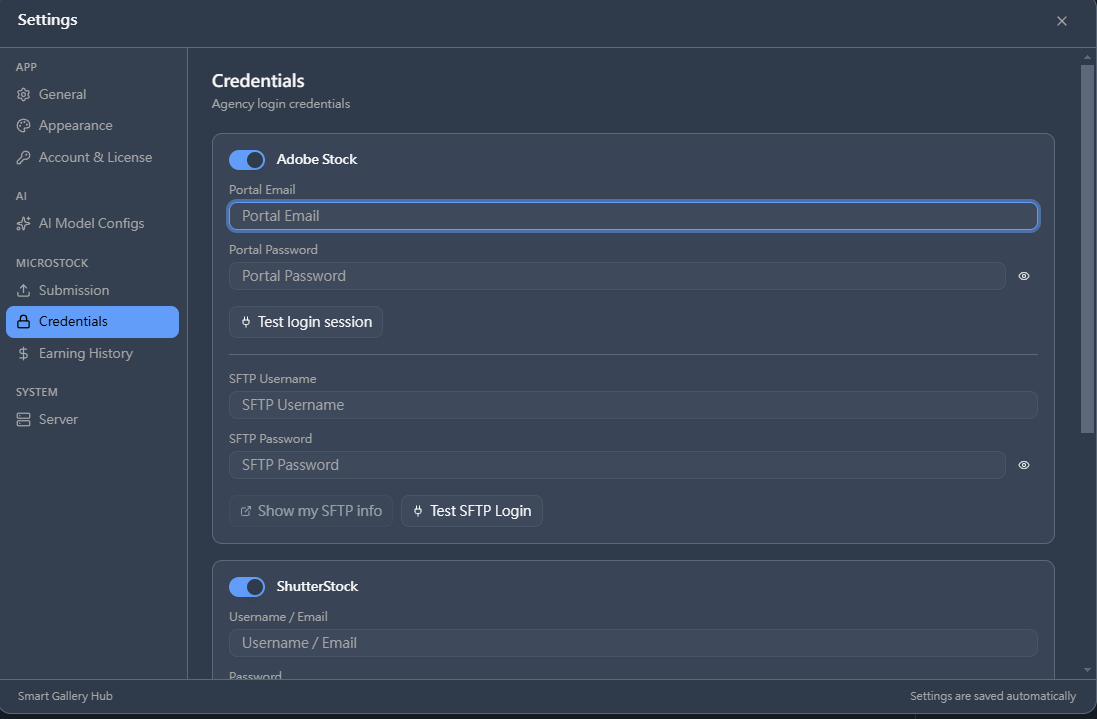
Task: Click the SFTP Password input
Action: (617, 465)
